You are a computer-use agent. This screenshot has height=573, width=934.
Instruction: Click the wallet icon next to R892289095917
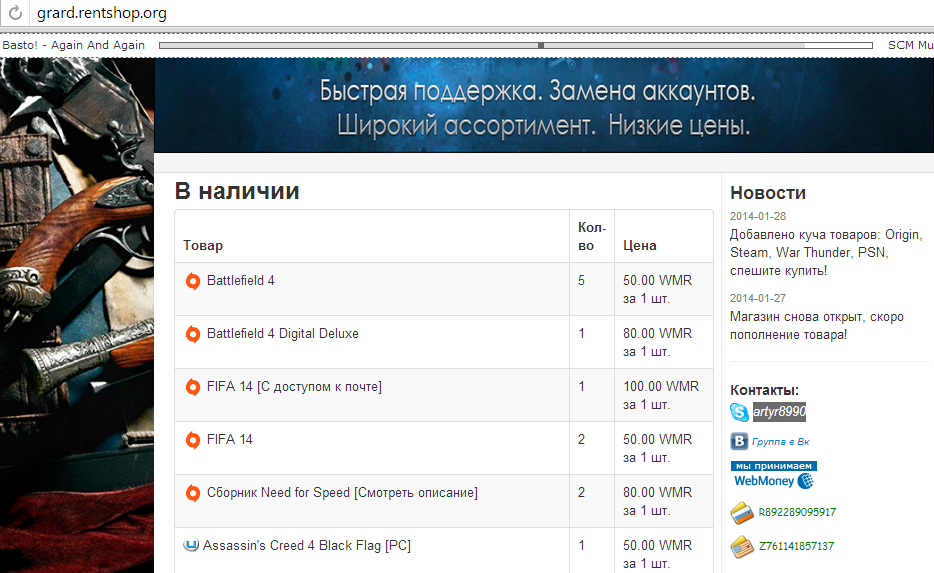coord(742,513)
